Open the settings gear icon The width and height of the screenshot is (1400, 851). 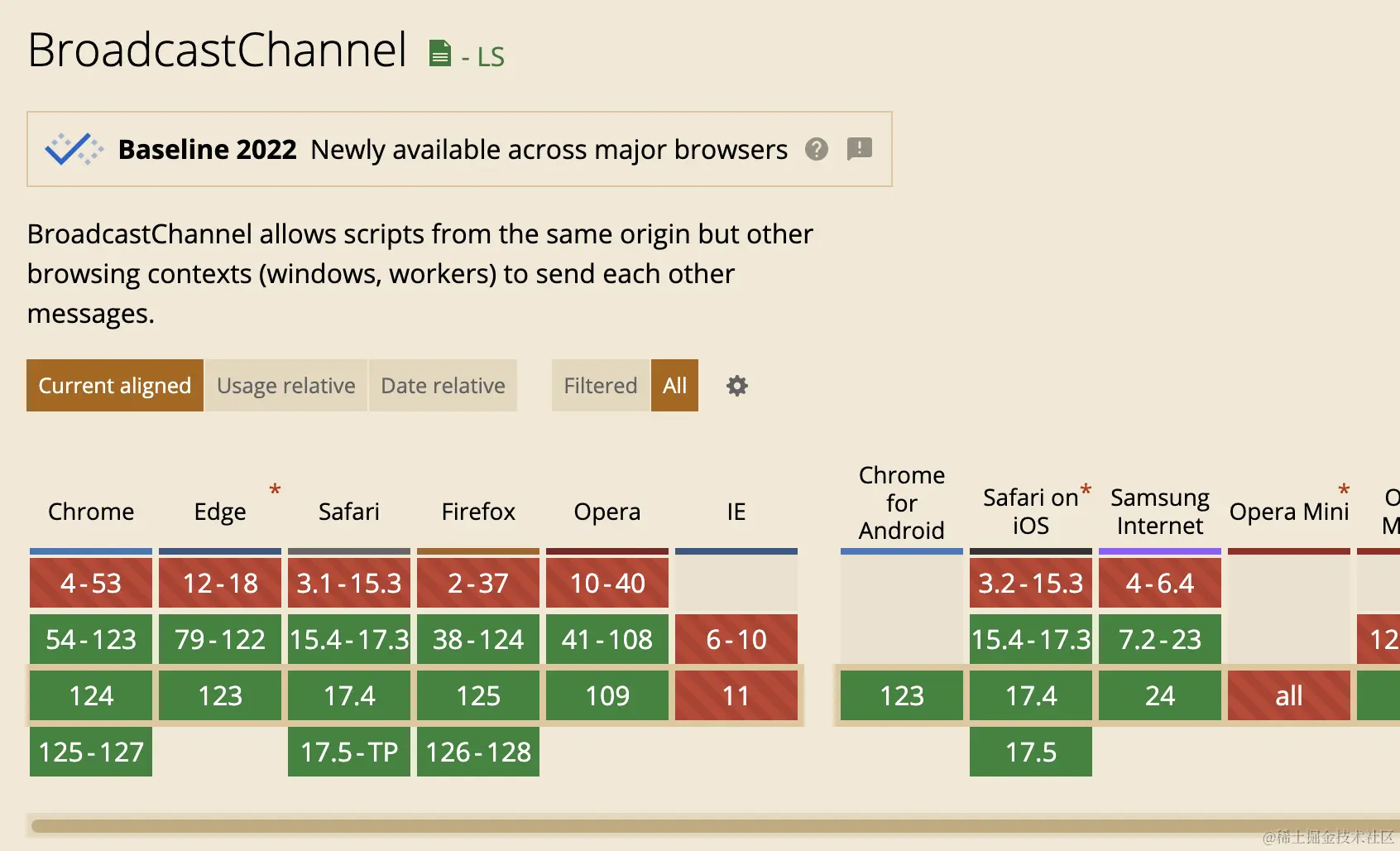(737, 386)
